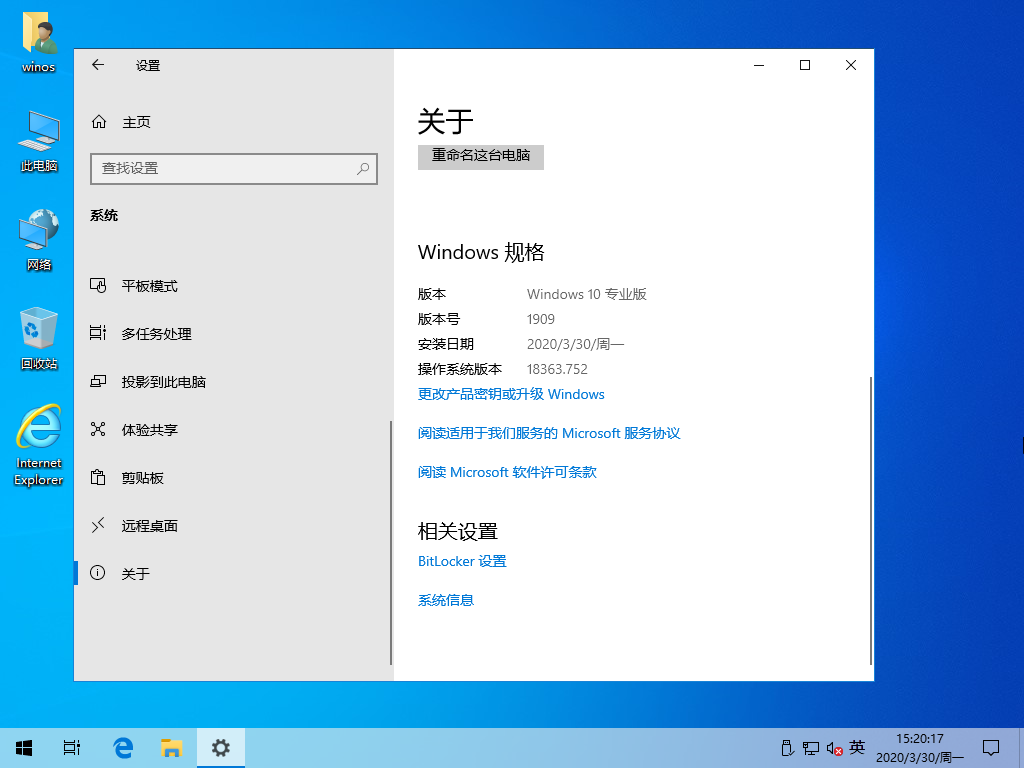Select the 投影到此电脑 projection icon
Screen dimensions: 1024x768
[x=98, y=381]
